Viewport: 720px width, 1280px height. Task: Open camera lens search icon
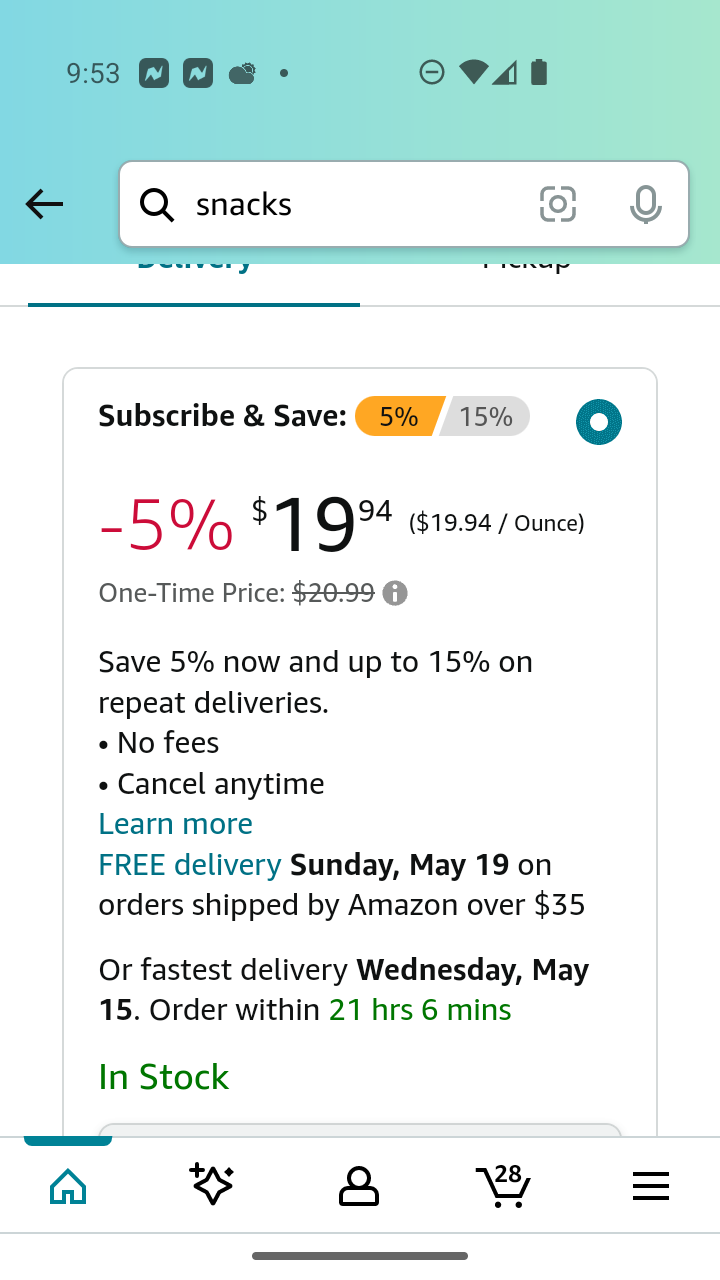point(558,204)
